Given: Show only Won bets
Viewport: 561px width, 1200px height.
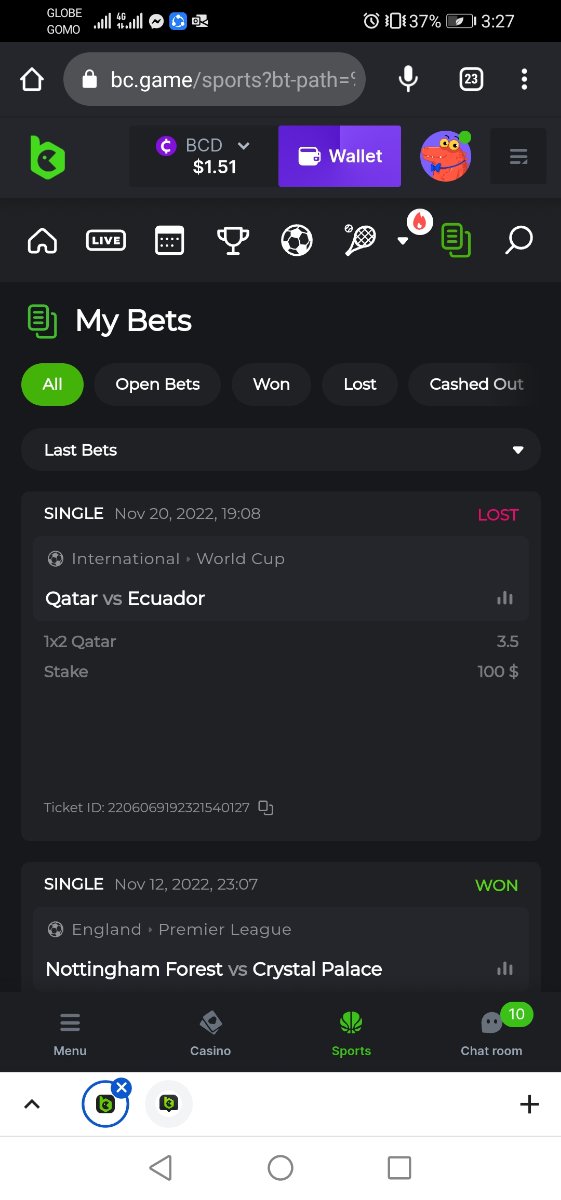Looking at the screenshot, I should coord(271,384).
